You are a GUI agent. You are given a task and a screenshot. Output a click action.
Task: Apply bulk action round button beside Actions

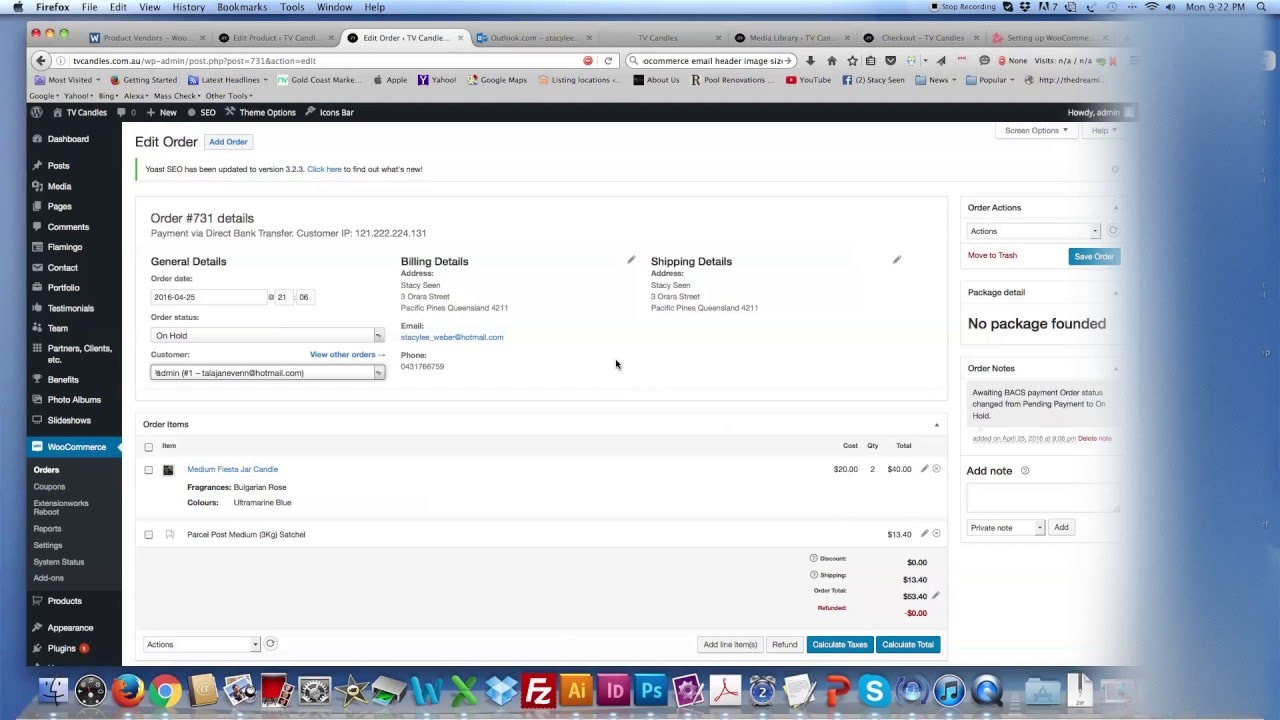pos(270,644)
